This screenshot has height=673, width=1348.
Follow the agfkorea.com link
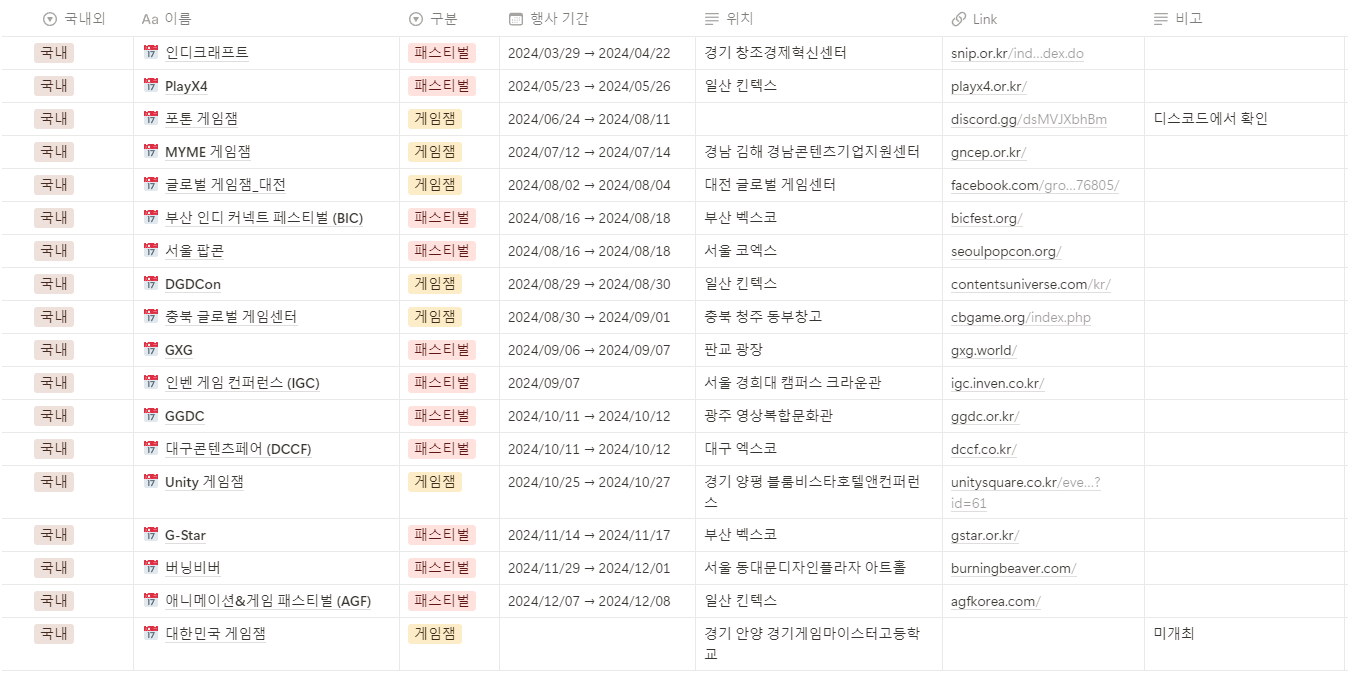(996, 601)
